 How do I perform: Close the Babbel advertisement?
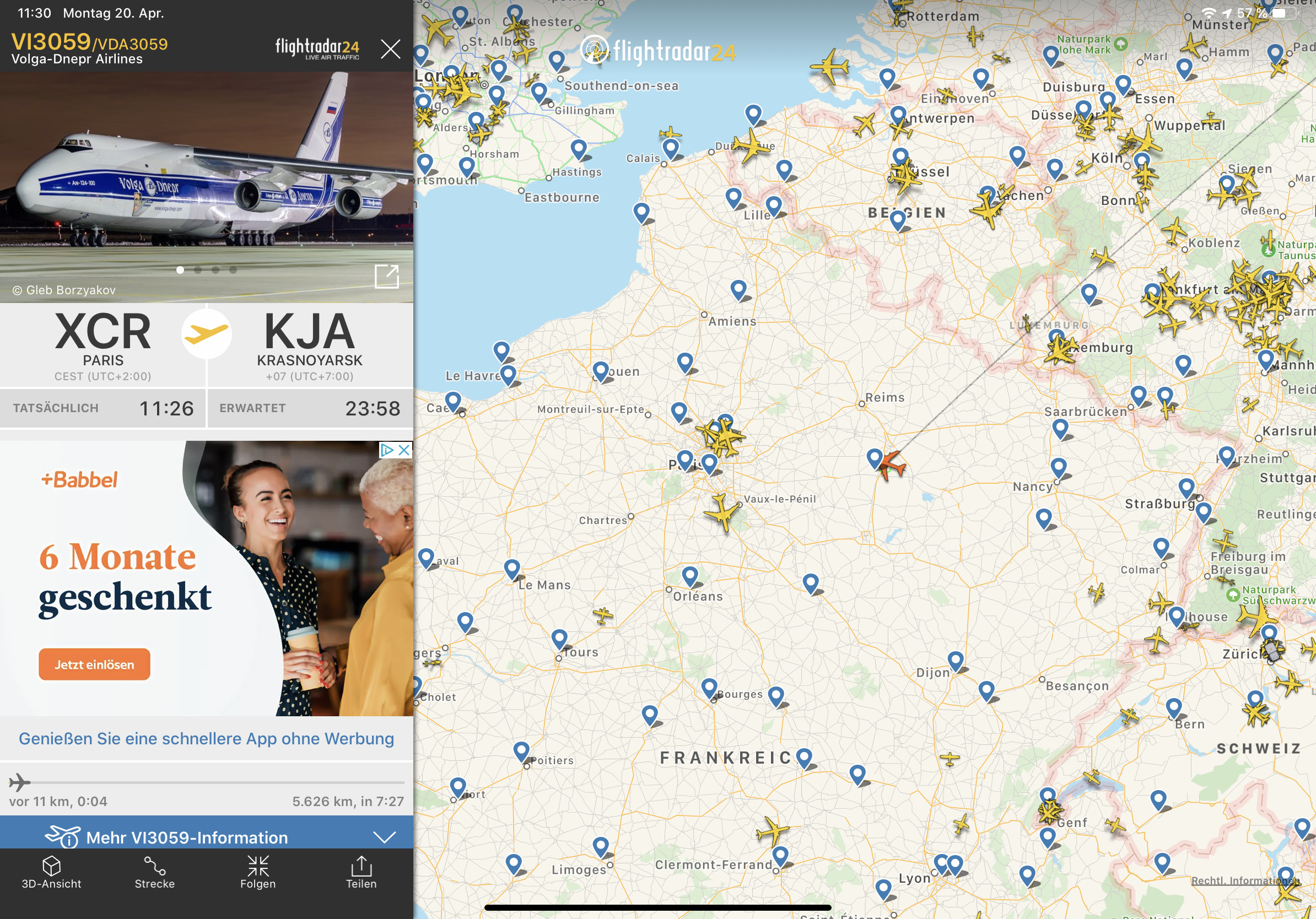404,450
